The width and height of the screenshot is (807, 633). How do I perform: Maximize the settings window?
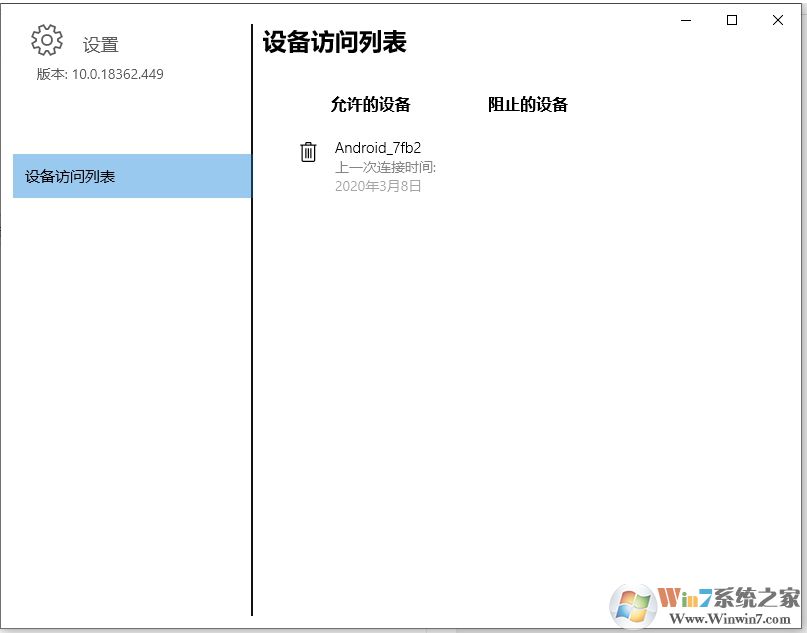[x=731, y=20]
